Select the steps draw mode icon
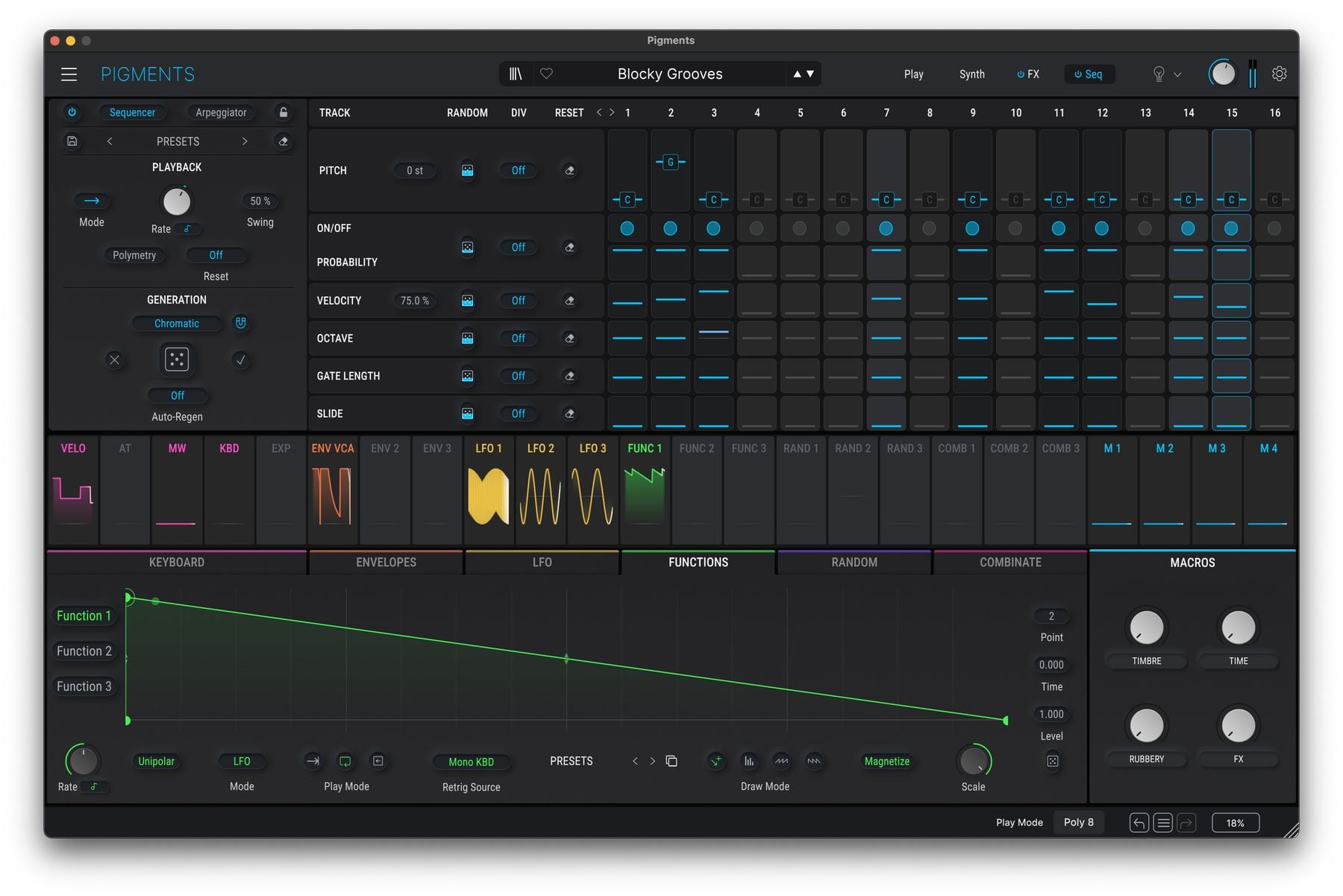Screen dimensions: 1343x896 click(749, 761)
